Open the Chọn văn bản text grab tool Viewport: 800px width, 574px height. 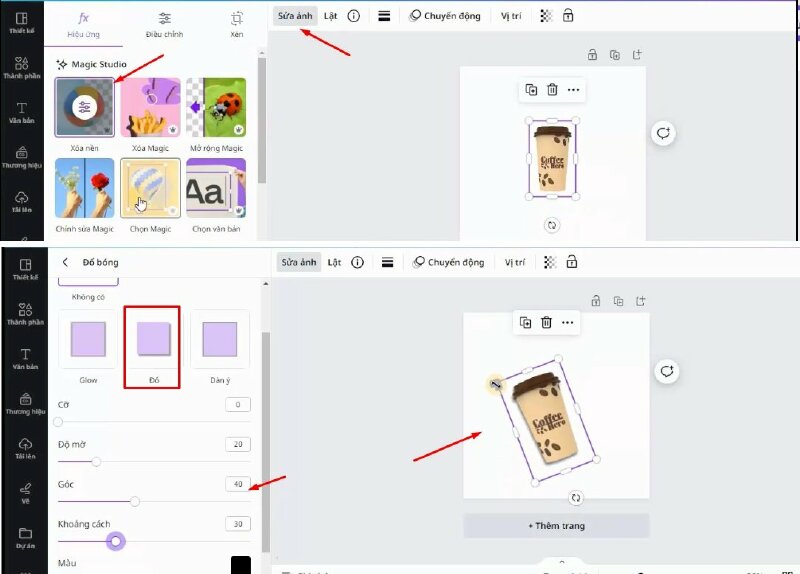[216, 188]
